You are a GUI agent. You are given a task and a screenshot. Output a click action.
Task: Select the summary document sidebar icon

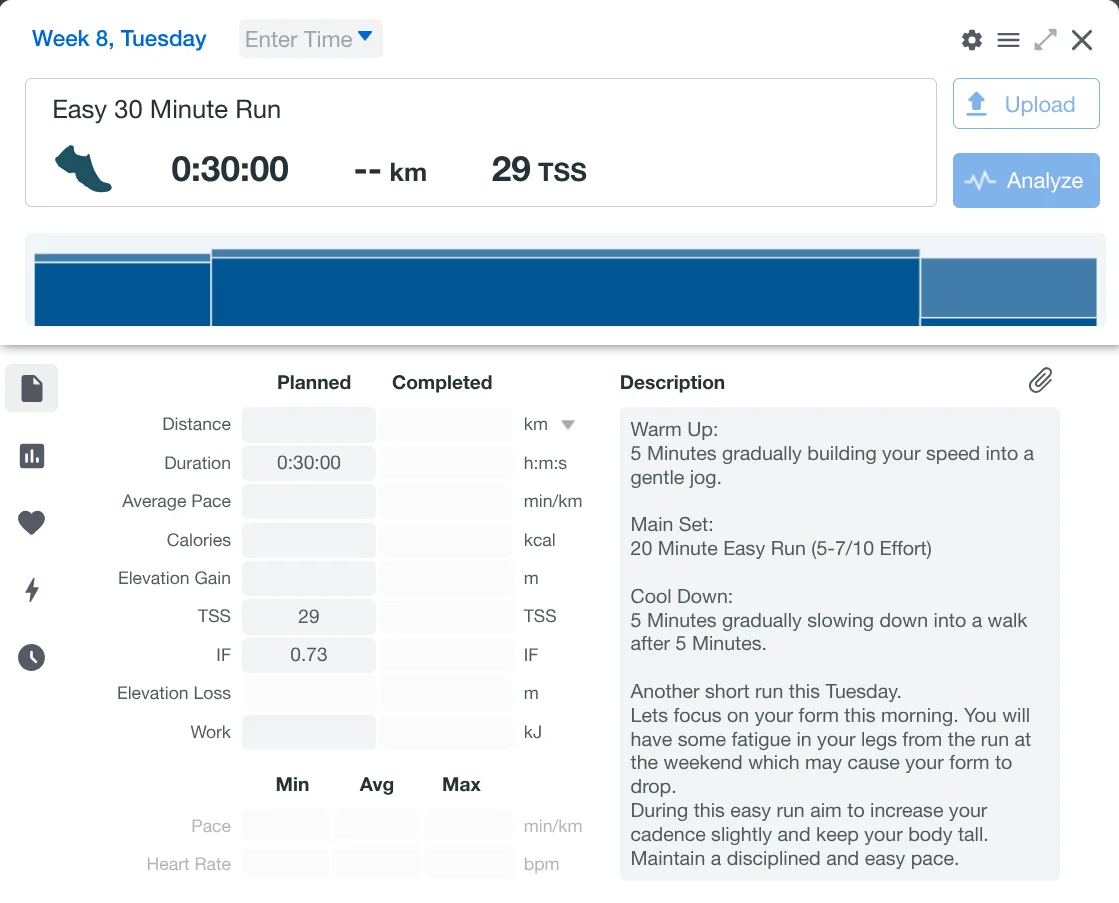point(32,388)
